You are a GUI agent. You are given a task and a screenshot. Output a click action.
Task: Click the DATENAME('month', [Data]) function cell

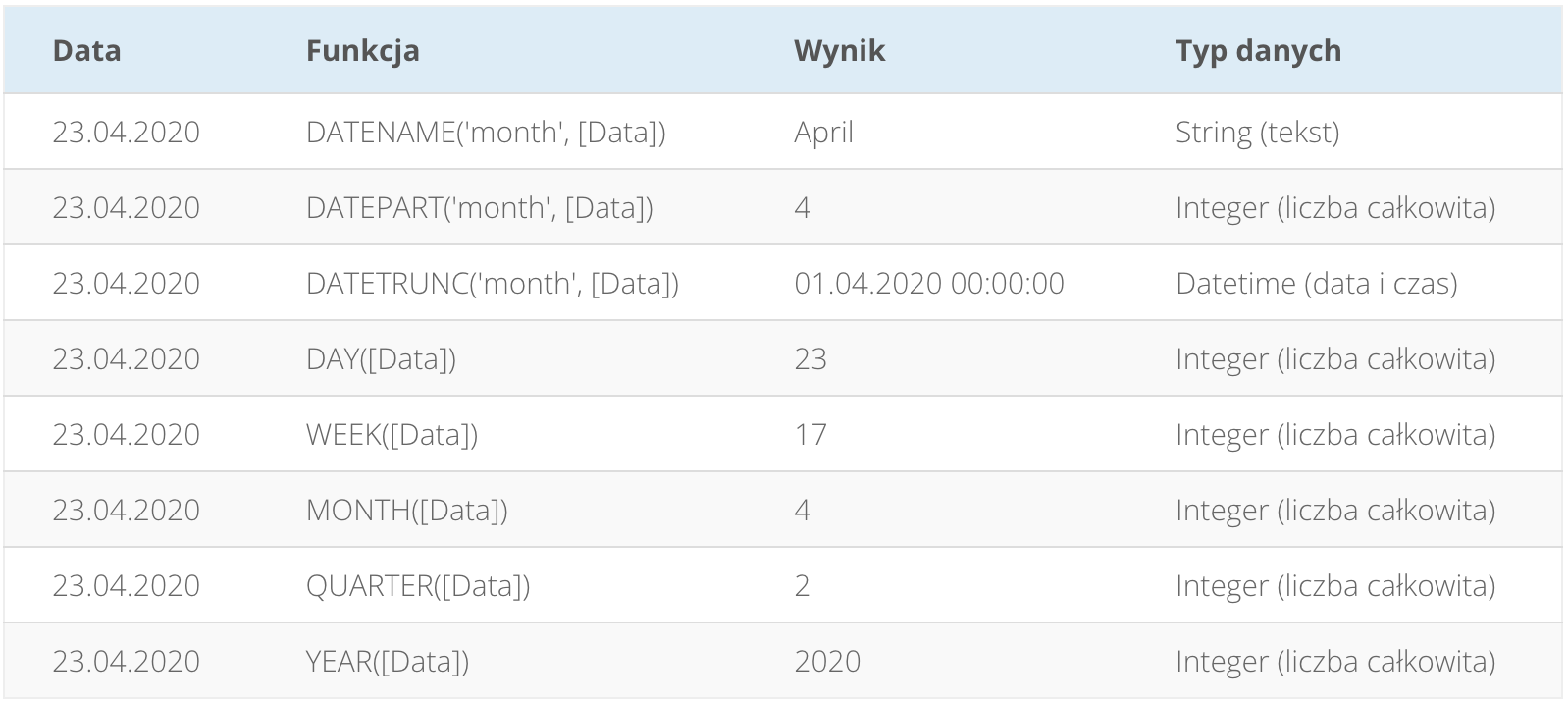(486, 133)
